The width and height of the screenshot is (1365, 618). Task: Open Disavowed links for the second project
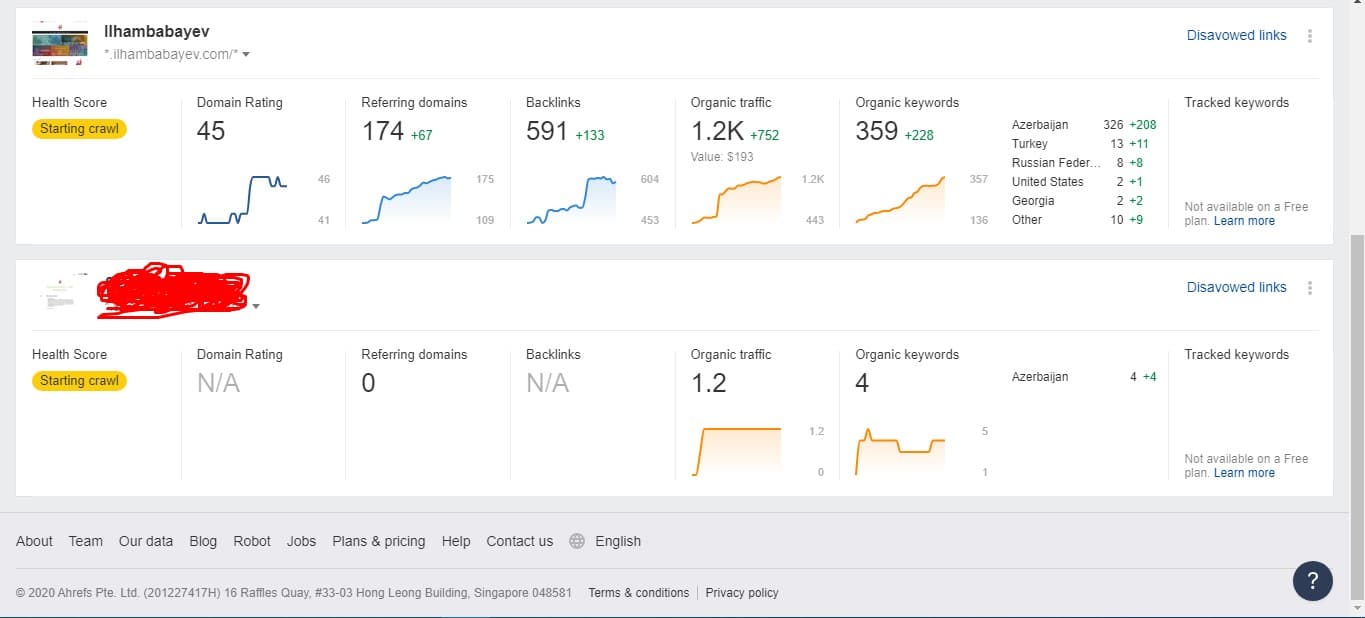click(x=1236, y=287)
